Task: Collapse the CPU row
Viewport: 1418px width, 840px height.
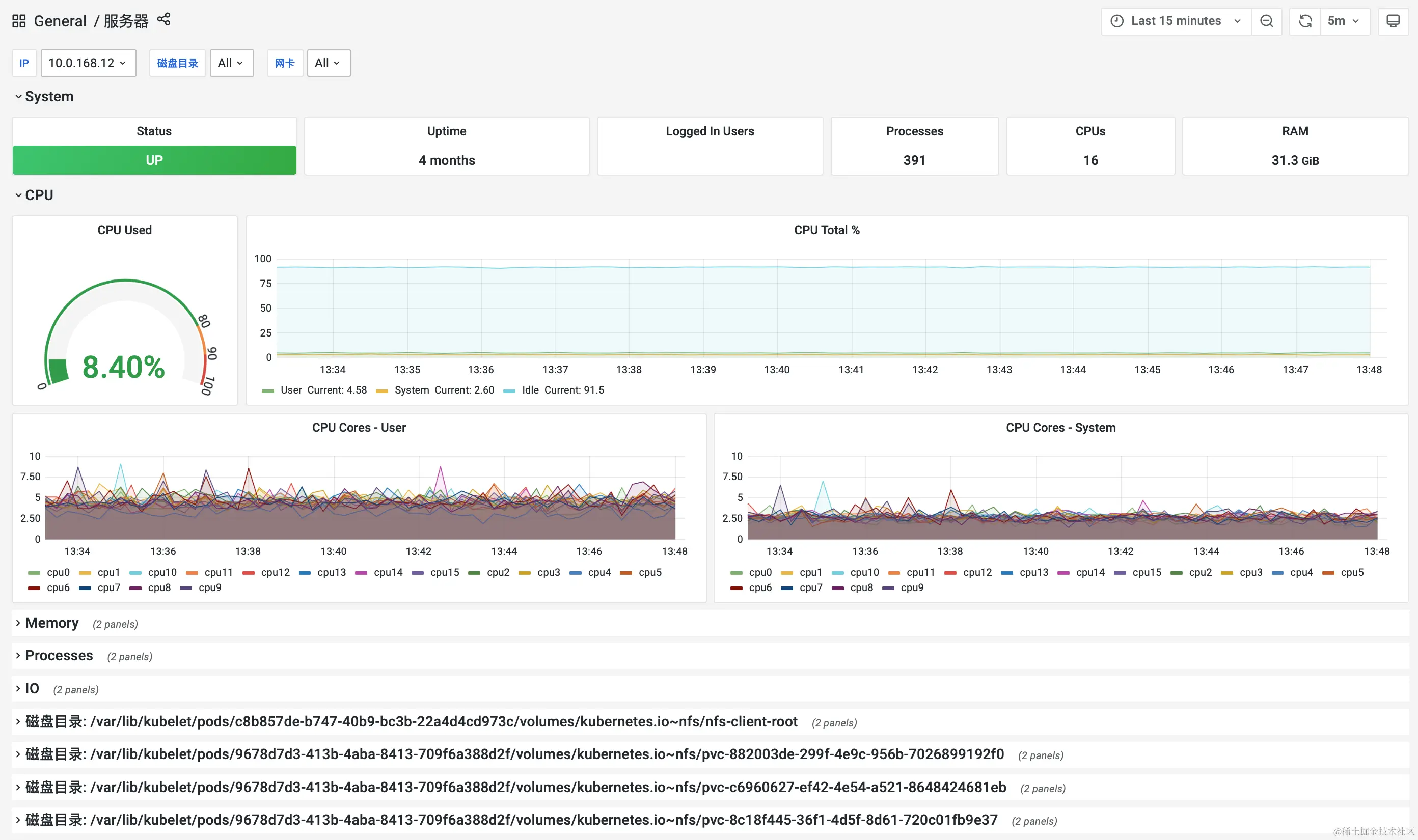Action: pyautogui.click(x=39, y=195)
